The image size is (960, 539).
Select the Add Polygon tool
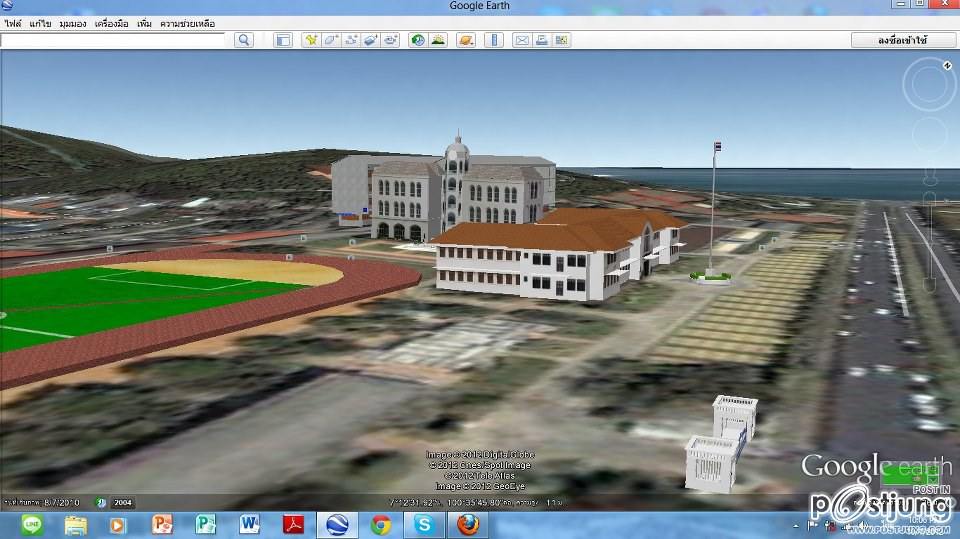331,40
